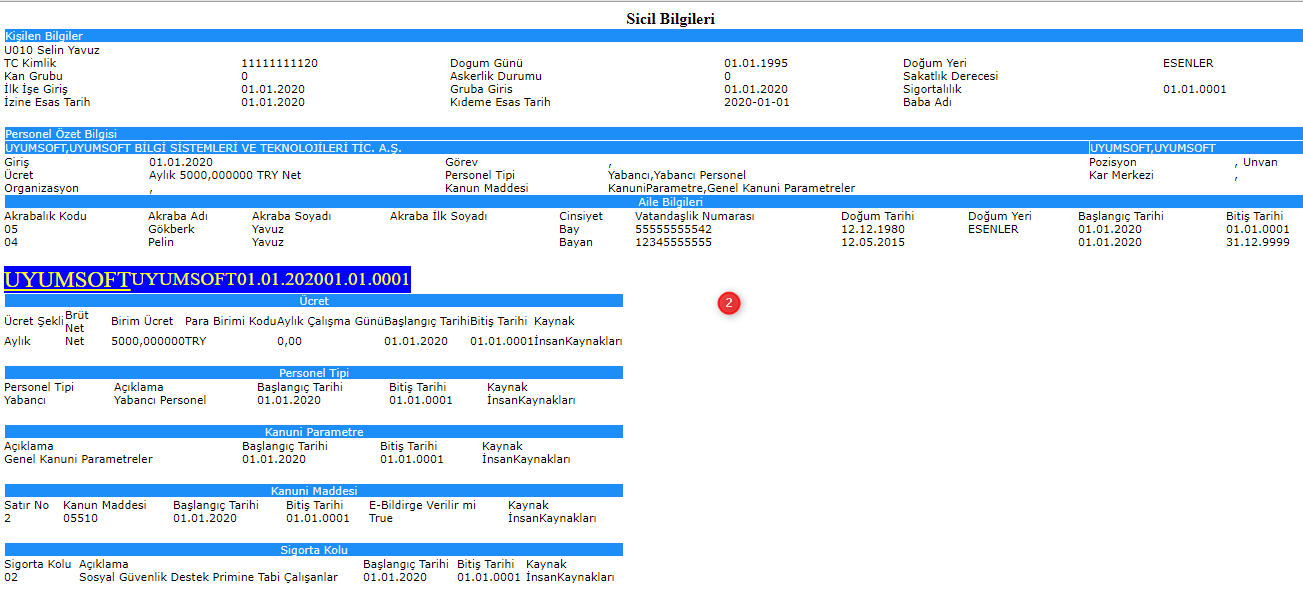Click relative name Gökberk in family table
Screen dimensions: 1303x591
170,229
